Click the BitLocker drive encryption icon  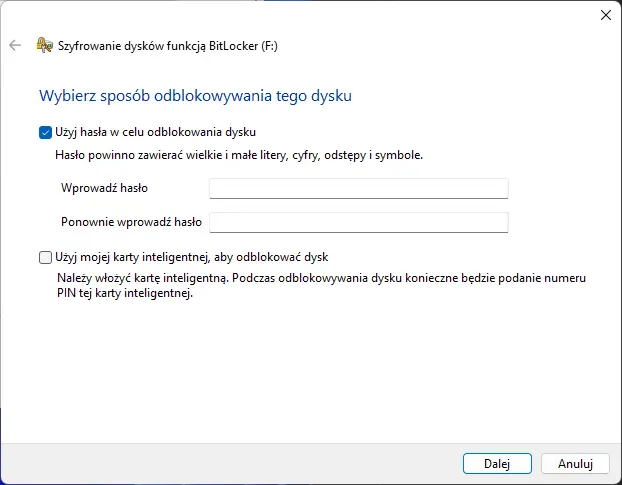pos(44,45)
